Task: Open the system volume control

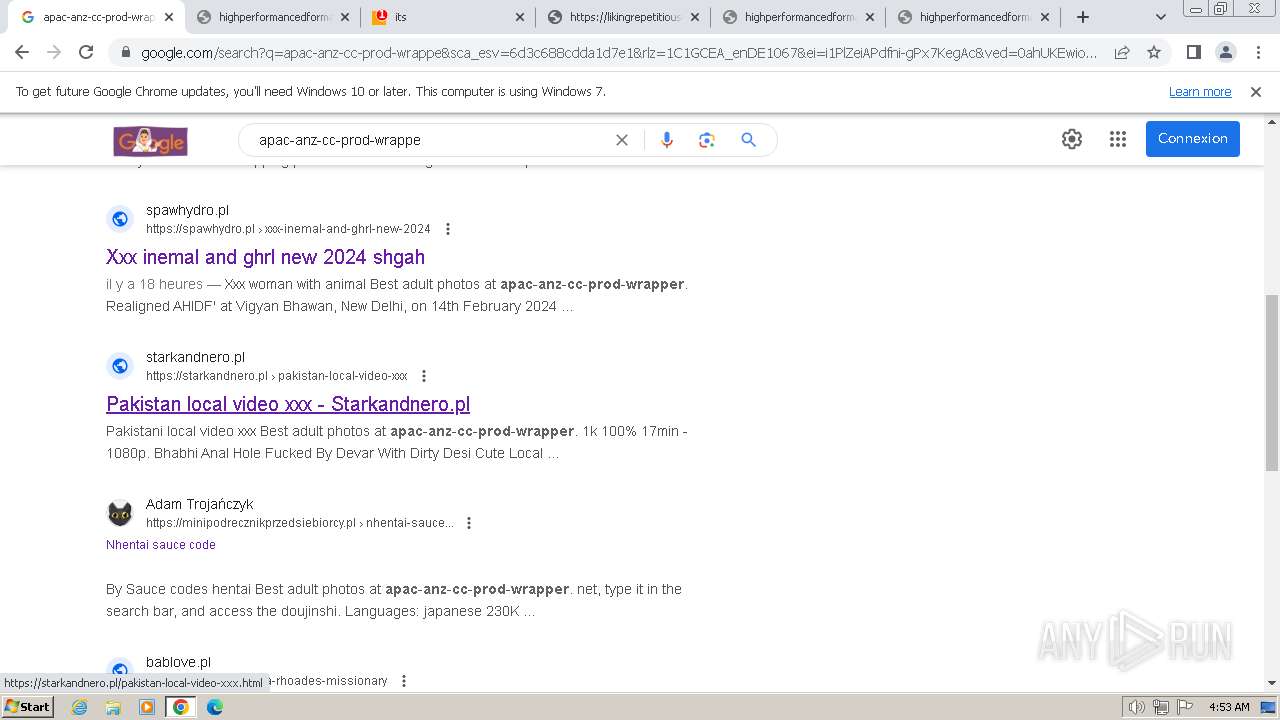Action: pyautogui.click(x=1137, y=707)
